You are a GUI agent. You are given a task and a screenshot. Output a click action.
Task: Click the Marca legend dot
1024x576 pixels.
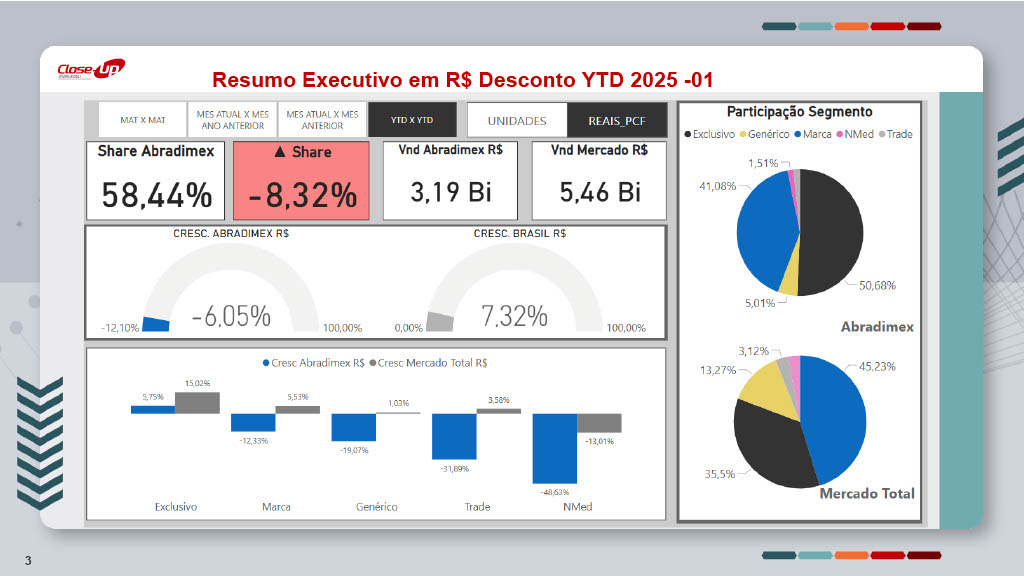[x=797, y=134]
